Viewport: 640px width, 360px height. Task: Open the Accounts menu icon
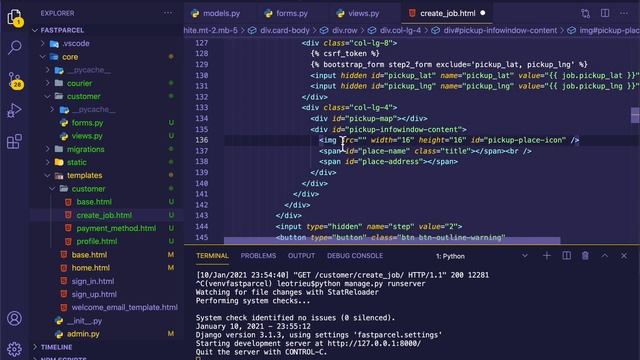[14, 318]
